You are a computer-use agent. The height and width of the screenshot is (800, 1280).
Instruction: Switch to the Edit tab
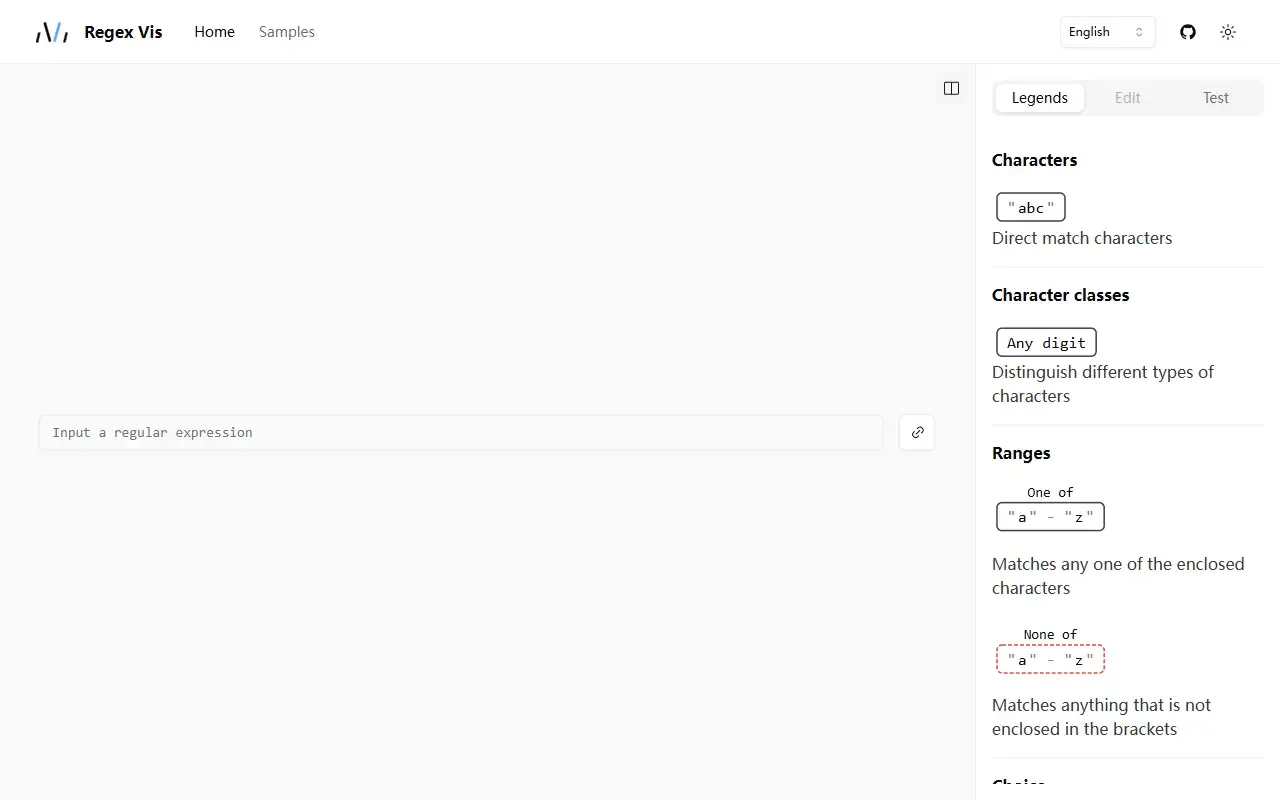tap(1128, 98)
